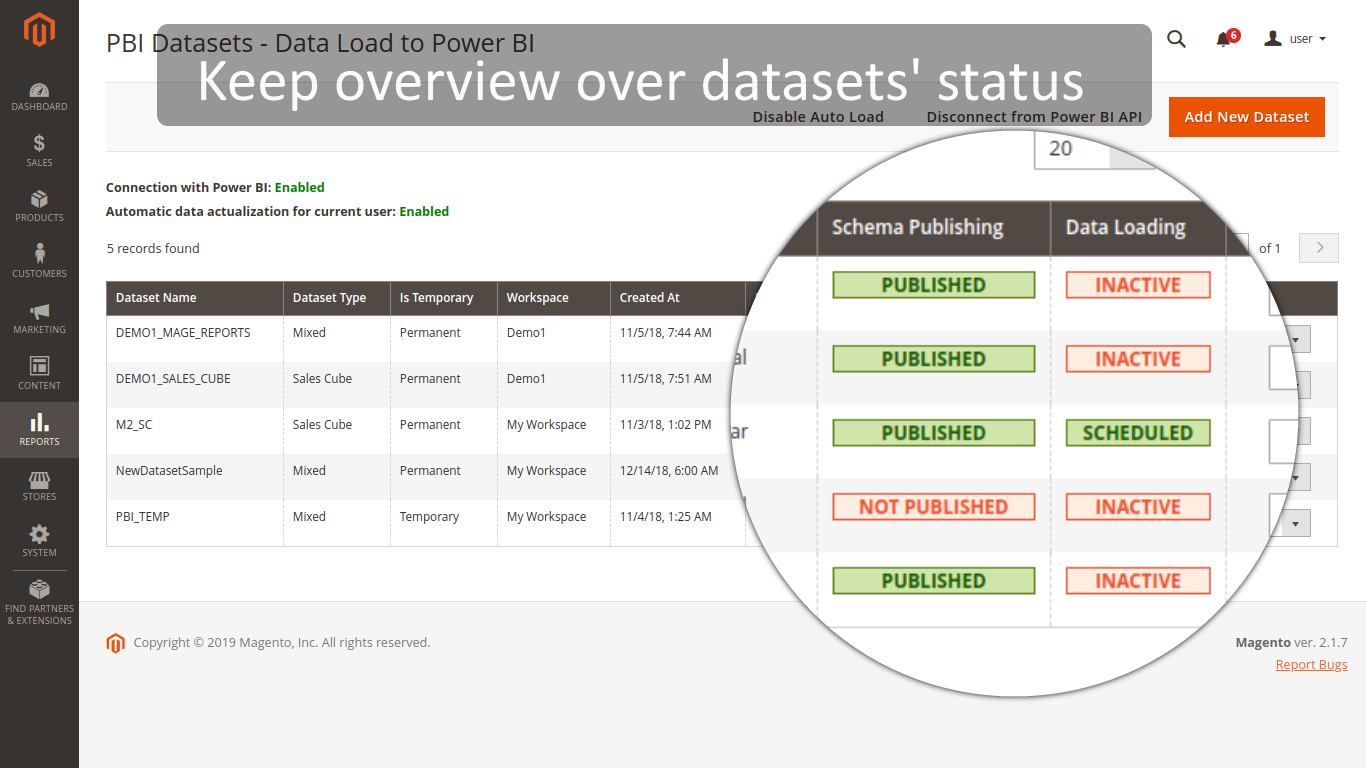Image resolution: width=1366 pixels, height=768 pixels.
Task: Click the search magnifier icon
Action: tap(1176, 38)
